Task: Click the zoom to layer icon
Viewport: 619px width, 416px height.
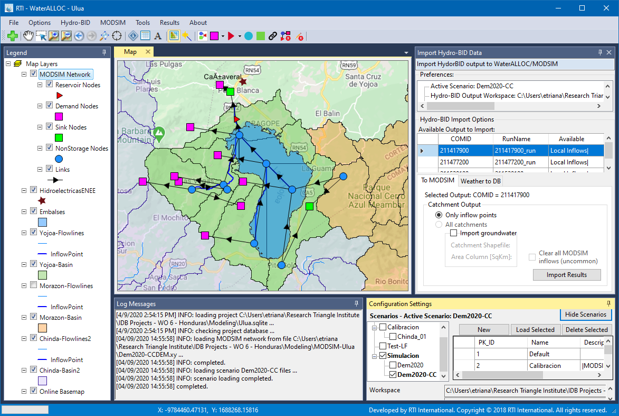Action: 104,36
